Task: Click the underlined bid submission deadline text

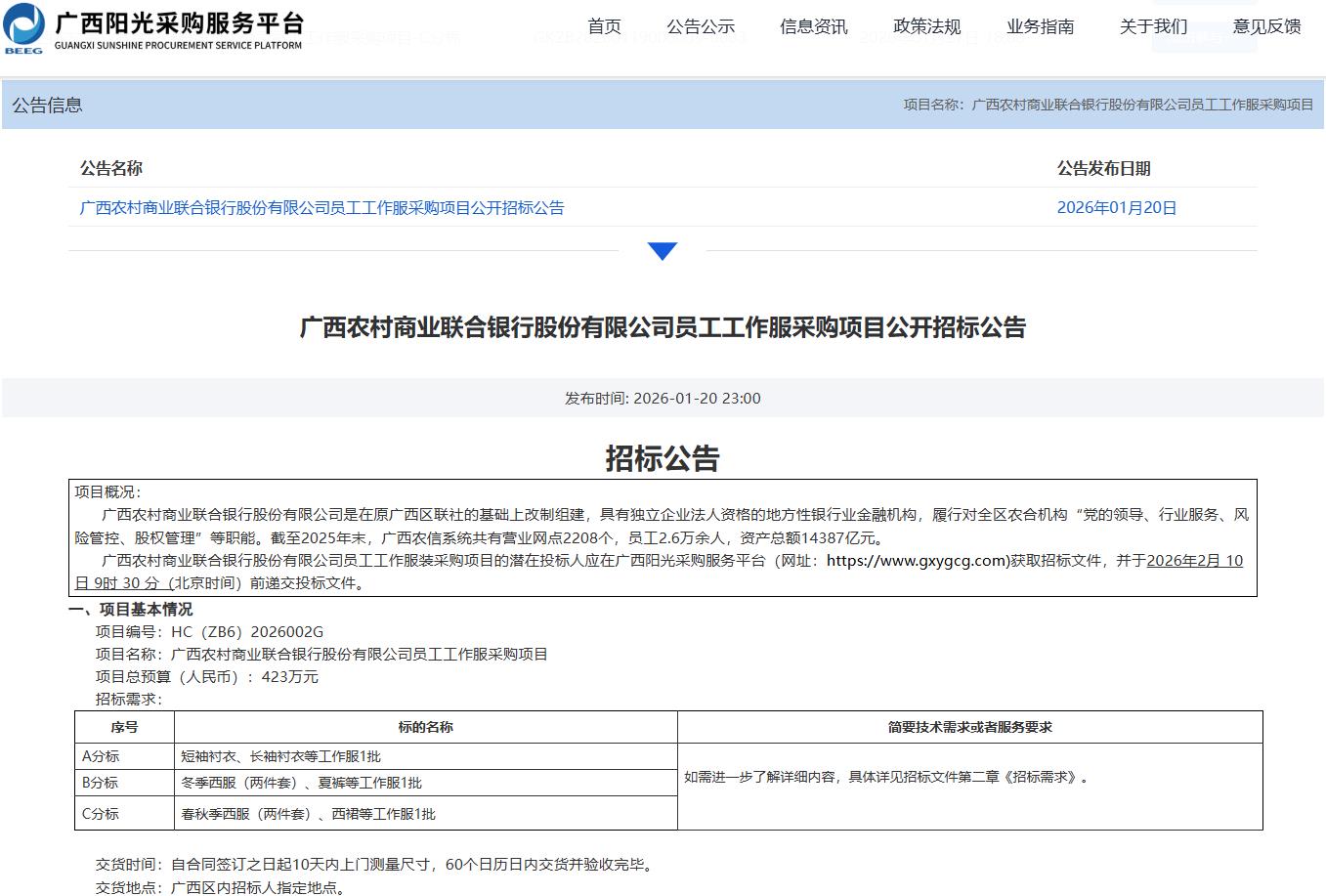Action: (x=1193, y=561)
